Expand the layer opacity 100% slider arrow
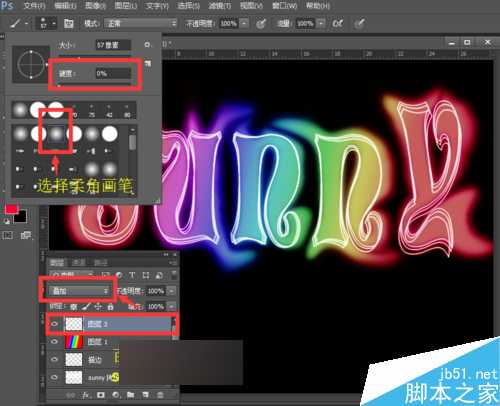The width and height of the screenshot is (500, 406). [x=171, y=291]
